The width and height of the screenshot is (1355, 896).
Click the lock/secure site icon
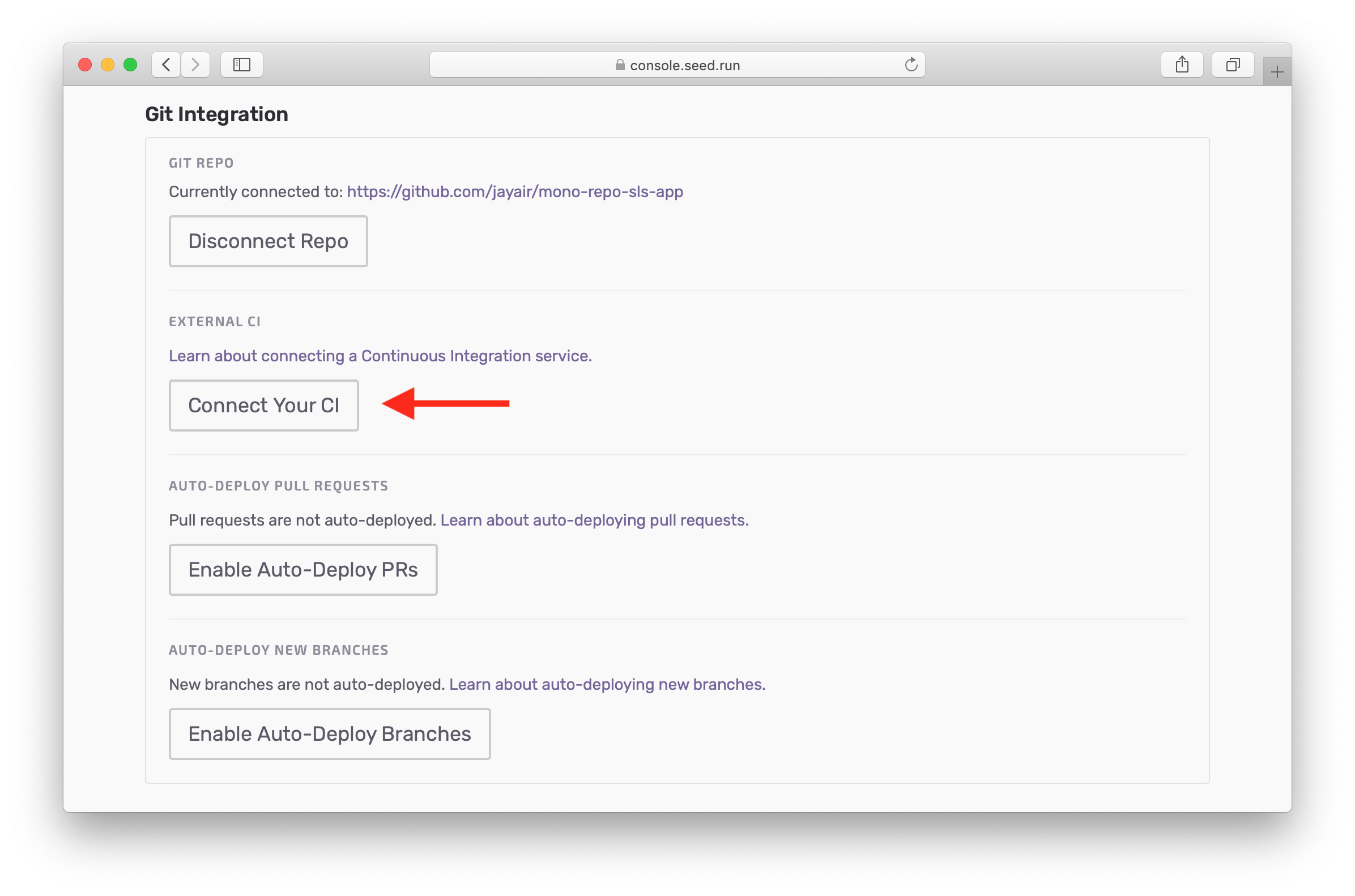point(618,65)
